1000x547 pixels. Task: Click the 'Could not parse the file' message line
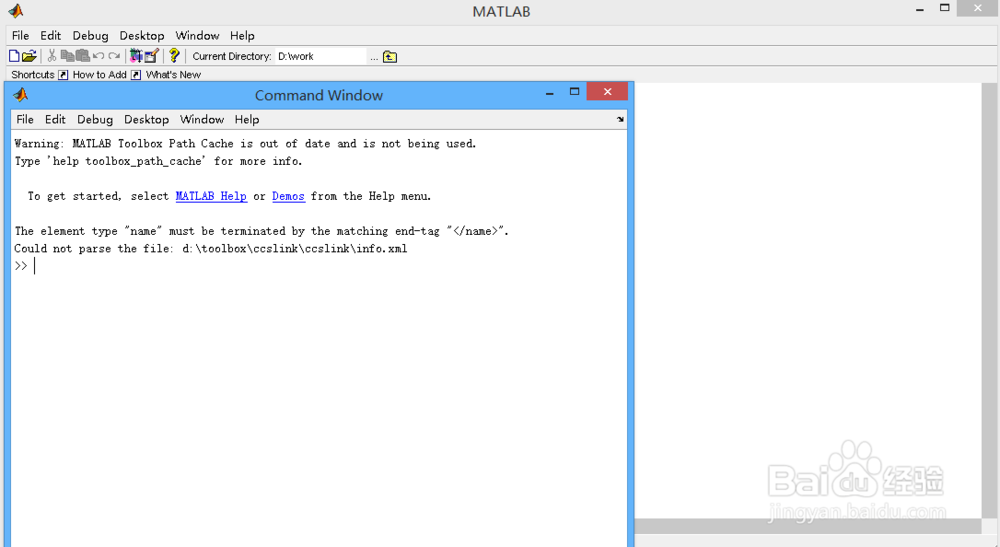point(210,249)
